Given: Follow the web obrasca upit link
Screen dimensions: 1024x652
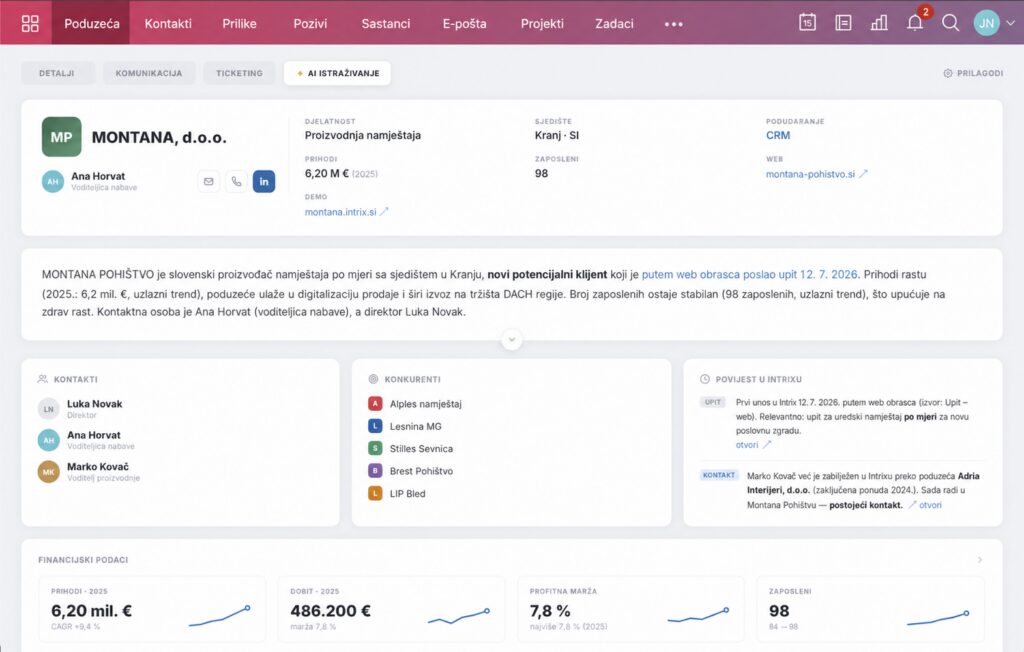Looking at the screenshot, I should pos(750,274).
